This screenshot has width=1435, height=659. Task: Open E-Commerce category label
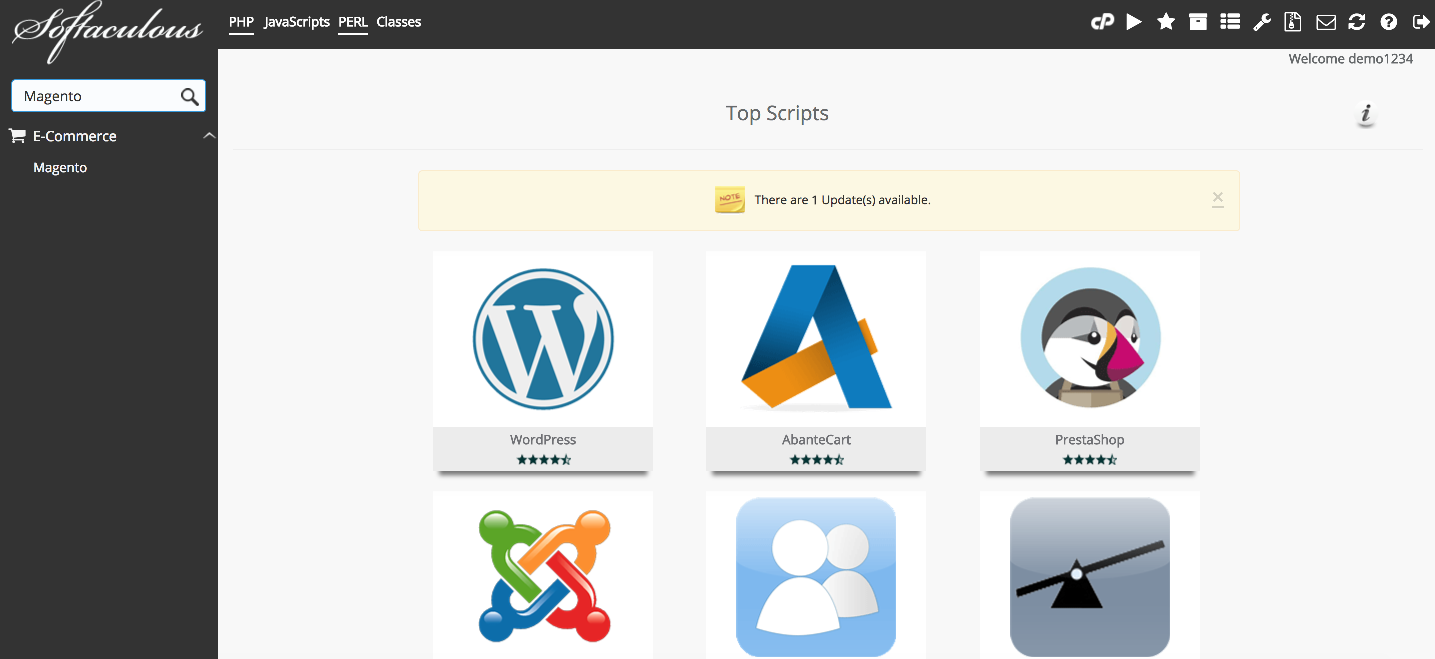click(x=75, y=136)
